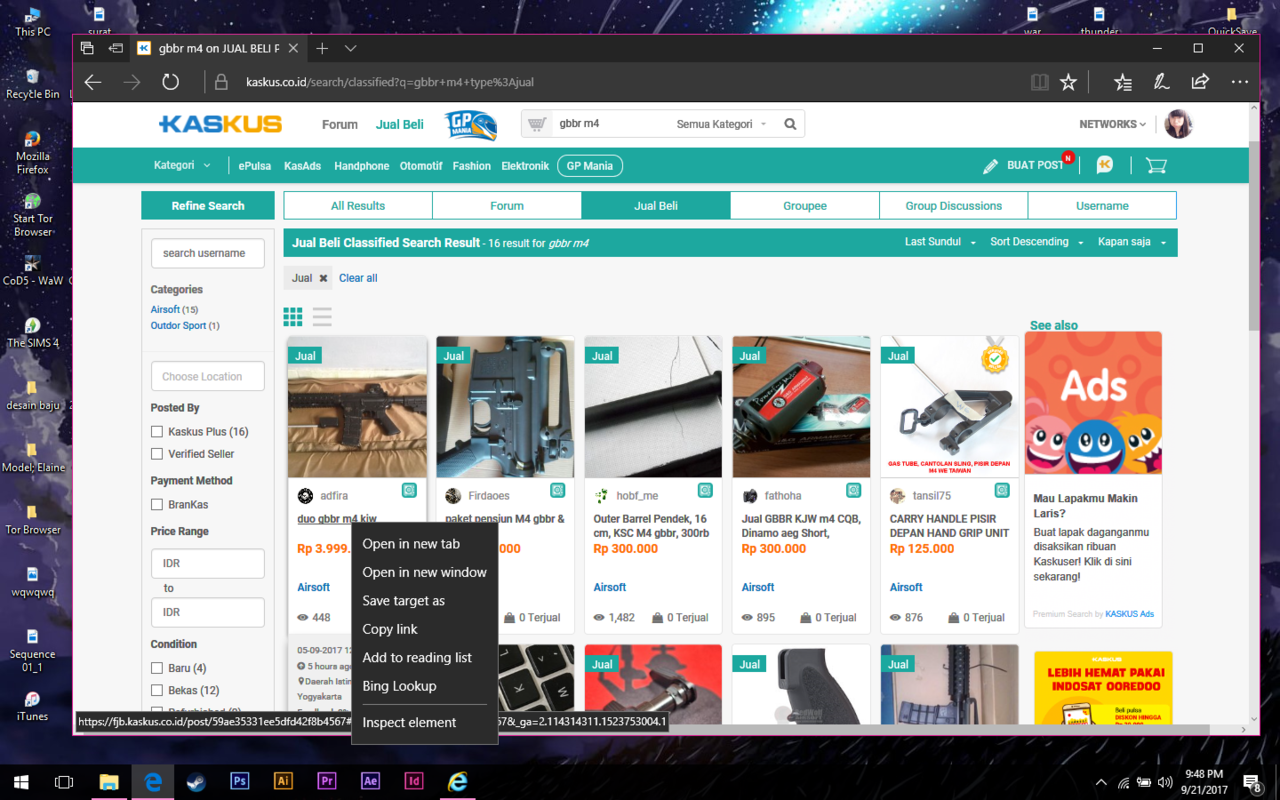This screenshot has height=800, width=1280.
Task: Click the search username field
Action: [208, 253]
